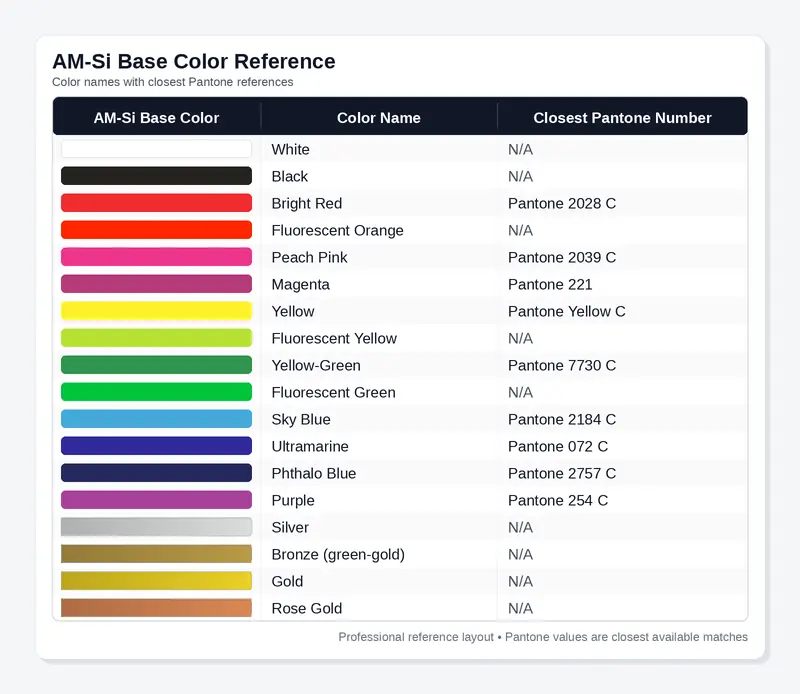The height and width of the screenshot is (694, 800).
Task: Click the 'Pantone 254 C' value
Action: [x=558, y=501]
